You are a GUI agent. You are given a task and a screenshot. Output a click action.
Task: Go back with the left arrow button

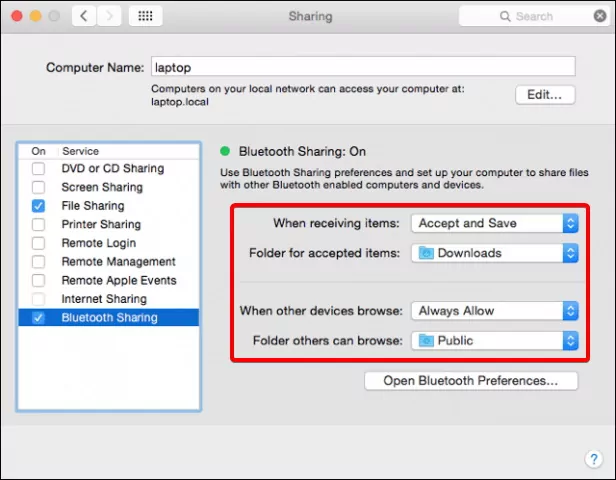84,16
